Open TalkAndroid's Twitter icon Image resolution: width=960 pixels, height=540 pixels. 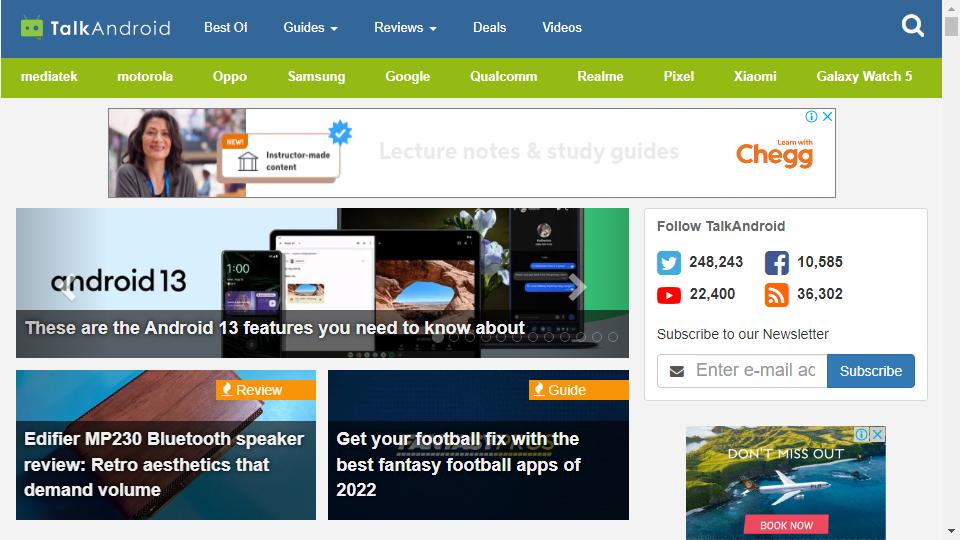pos(669,263)
